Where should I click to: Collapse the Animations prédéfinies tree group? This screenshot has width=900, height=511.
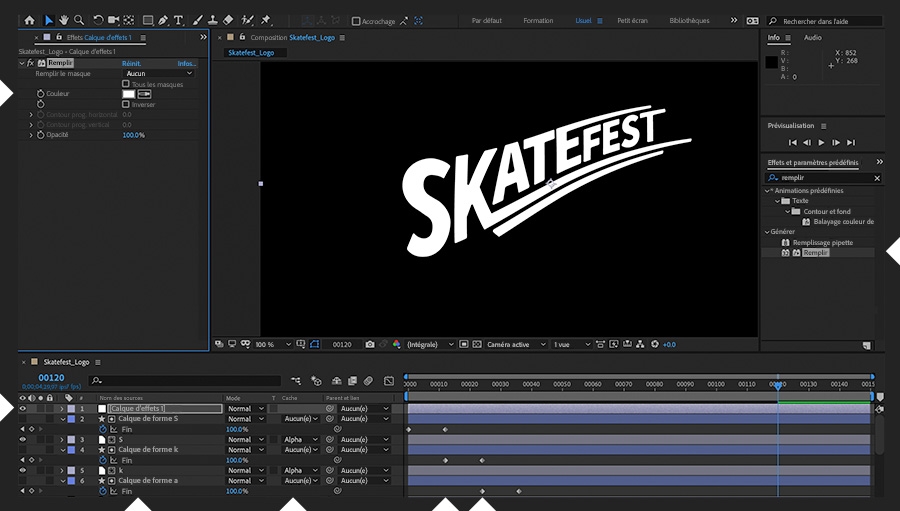[x=768, y=191]
